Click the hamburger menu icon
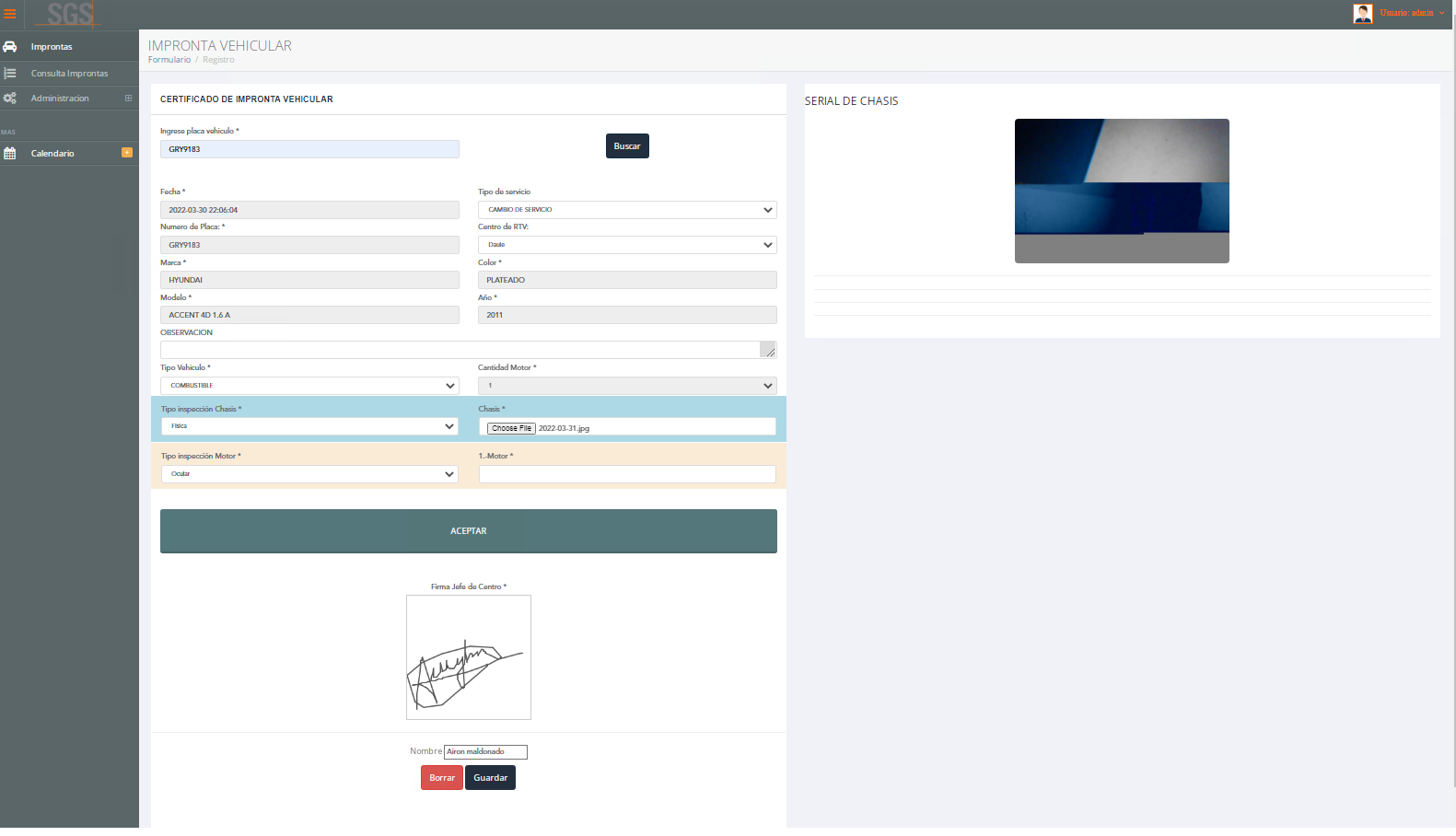 pyautogui.click(x=10, y=14)
